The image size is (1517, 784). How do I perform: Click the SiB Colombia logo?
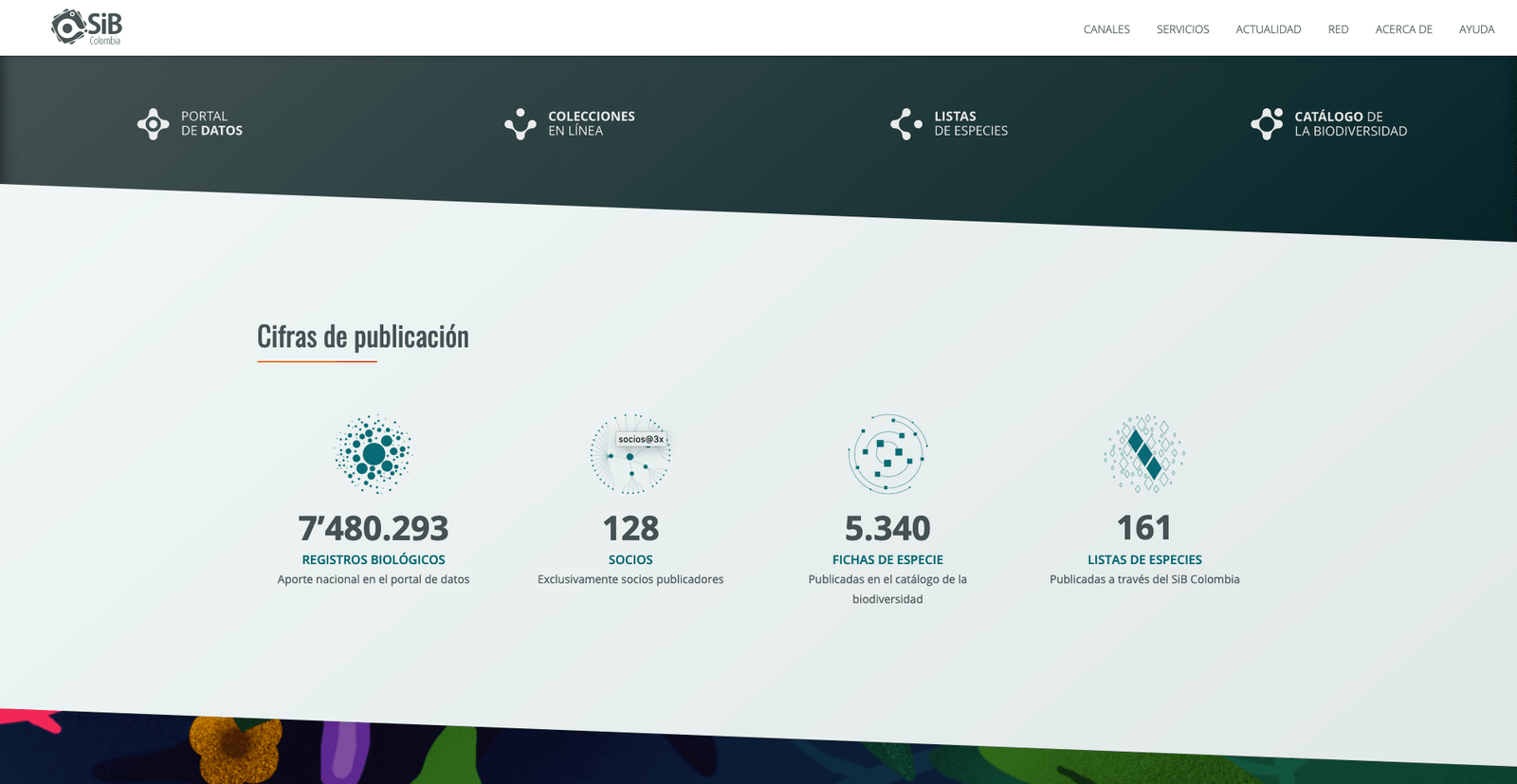(86, 27)
